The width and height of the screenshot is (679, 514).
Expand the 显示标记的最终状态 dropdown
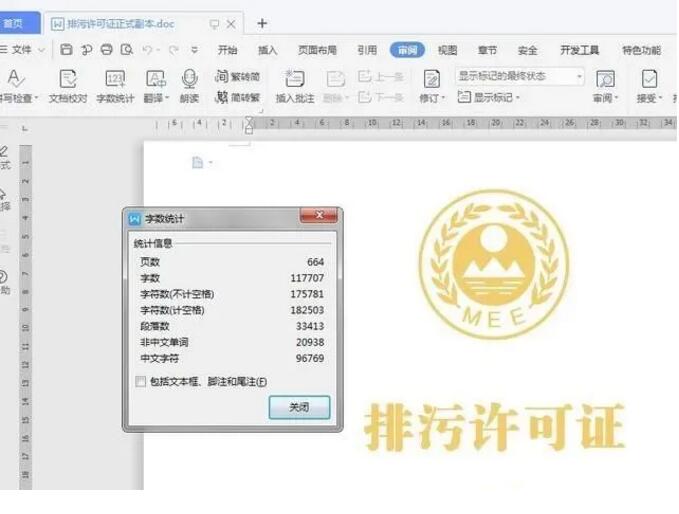(579, 76)
